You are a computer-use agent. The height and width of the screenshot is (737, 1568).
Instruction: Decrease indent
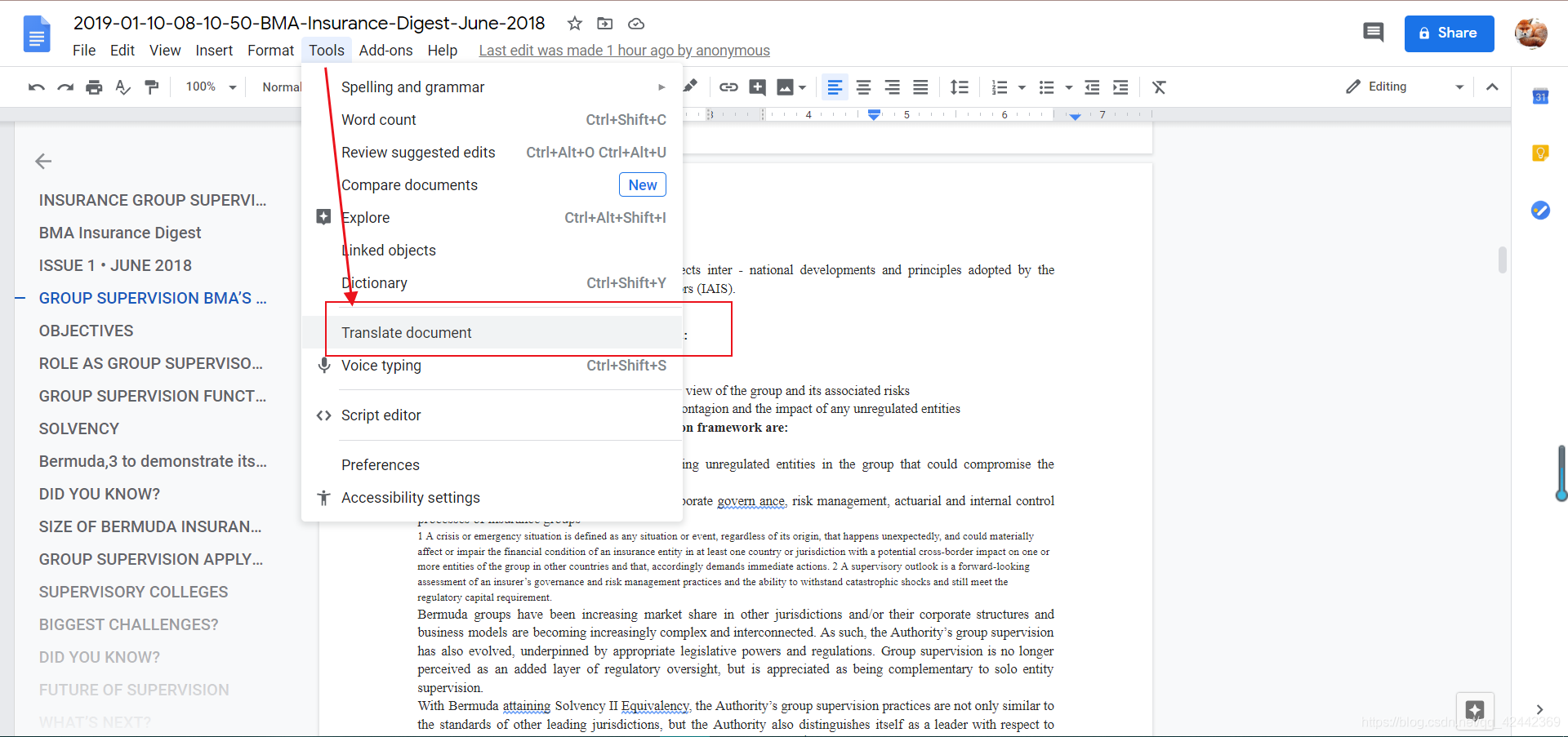(1092, 87)
